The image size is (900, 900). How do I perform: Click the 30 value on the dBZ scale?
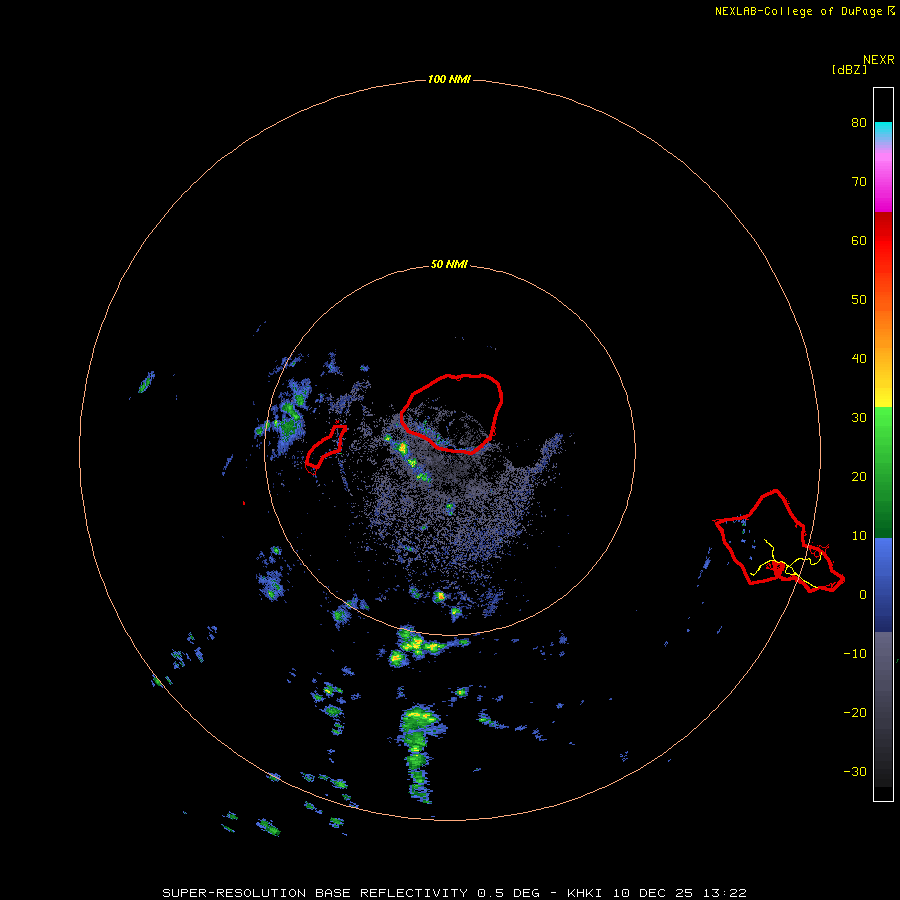click(x=859, y=417)
